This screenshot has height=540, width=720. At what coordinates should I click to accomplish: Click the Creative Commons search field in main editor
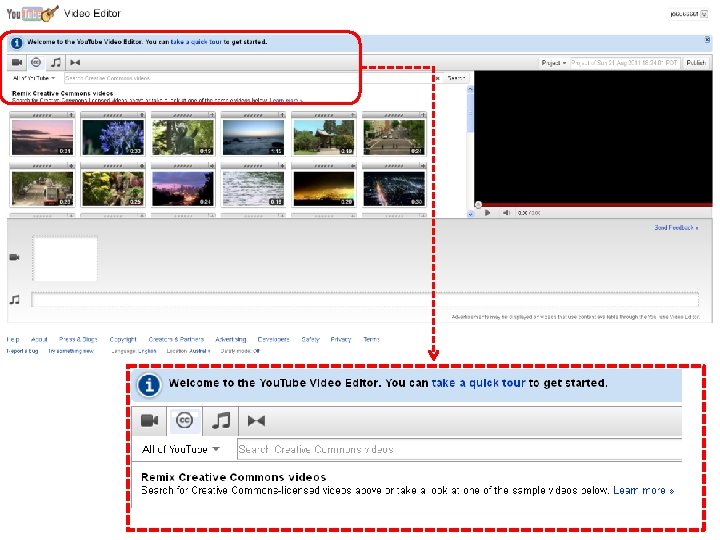(x=248, y=79)
